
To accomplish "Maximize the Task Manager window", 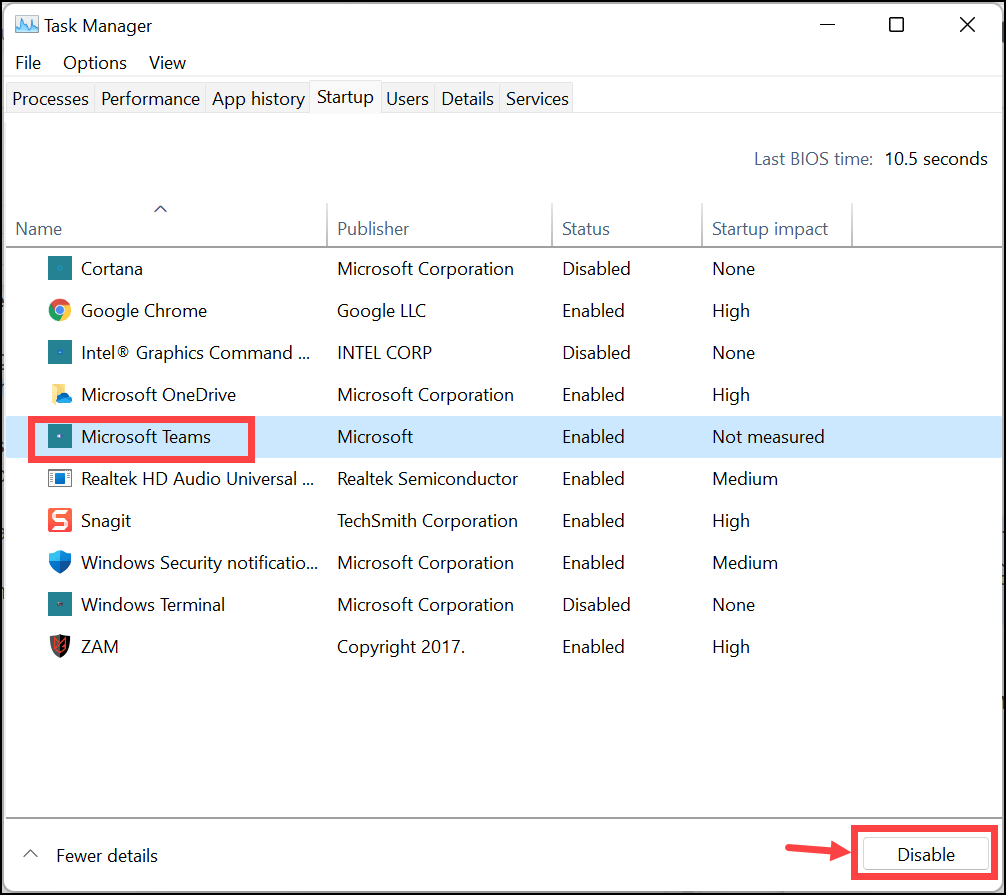I will [x=896, y=25].
